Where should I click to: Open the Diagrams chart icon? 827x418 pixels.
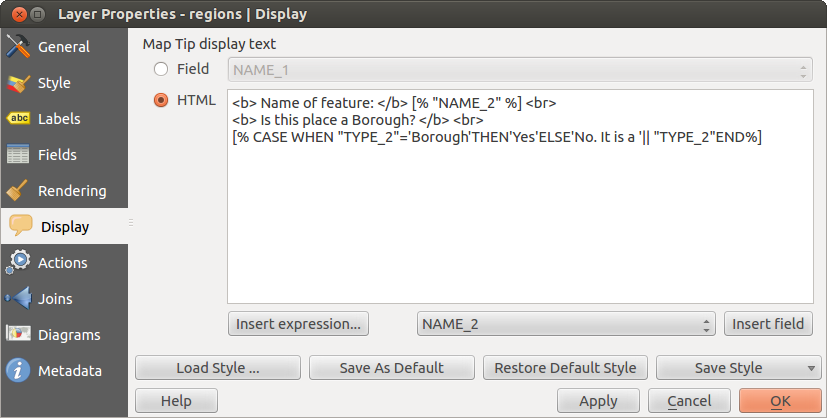(17, 335)
